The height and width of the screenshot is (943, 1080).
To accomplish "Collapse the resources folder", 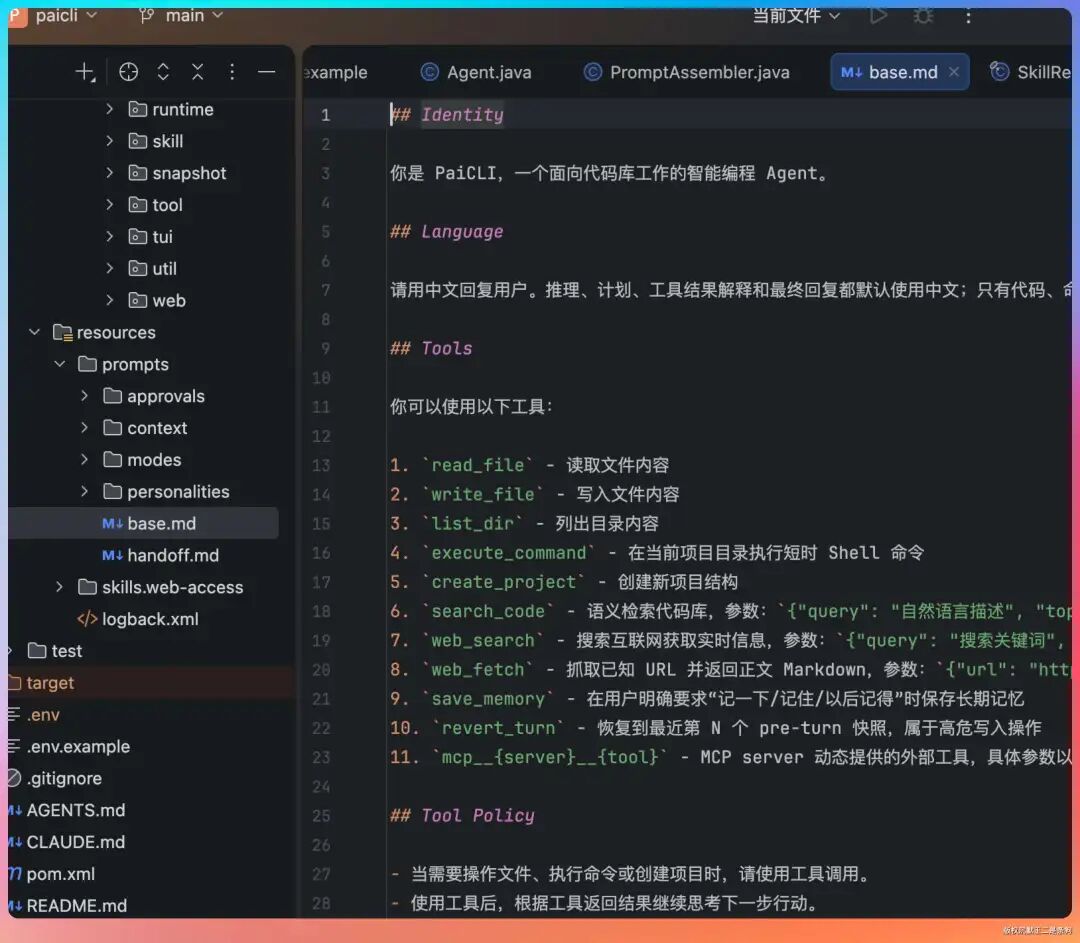I will [34, 332].
